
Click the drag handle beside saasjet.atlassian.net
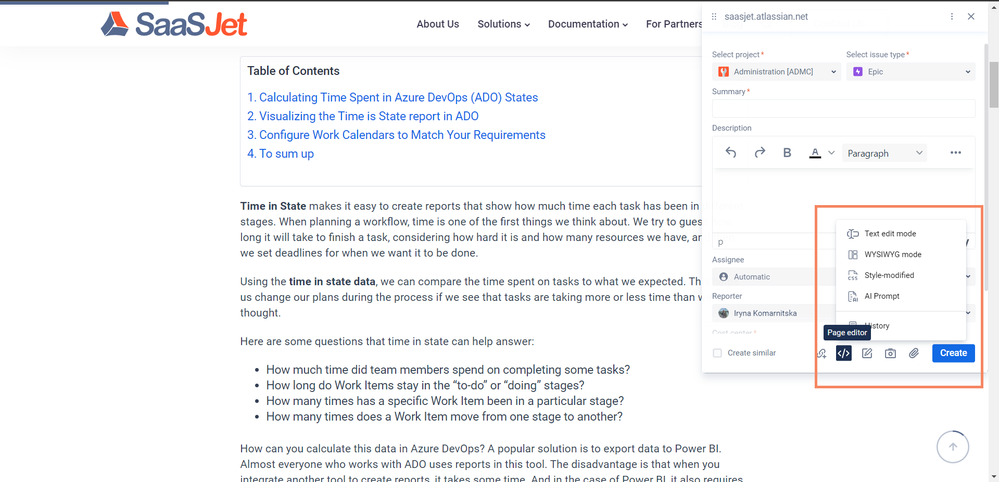714,17
